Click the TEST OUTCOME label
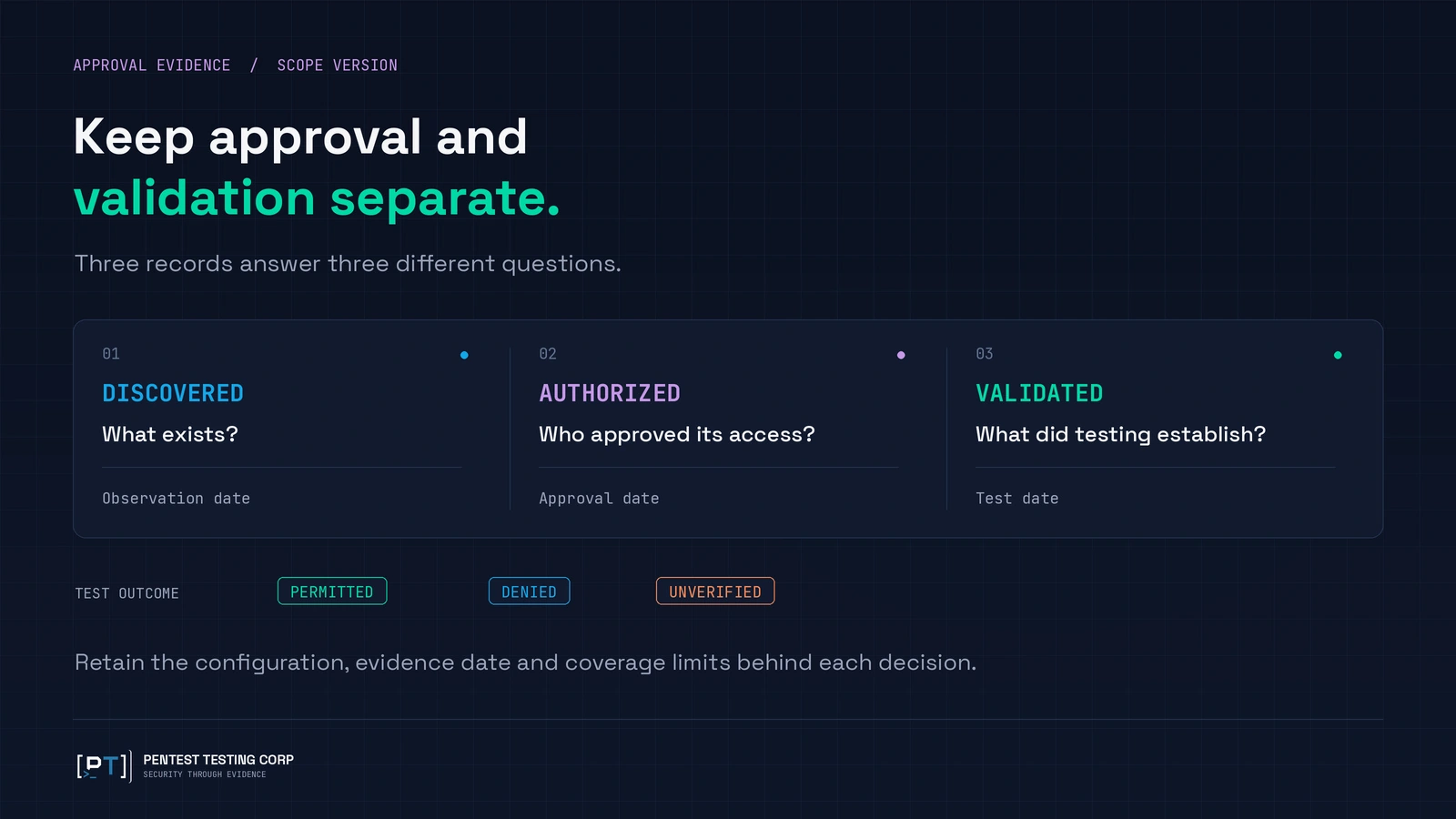The image size is (1456, 819). pyautogui.click(x=127, y=593)
